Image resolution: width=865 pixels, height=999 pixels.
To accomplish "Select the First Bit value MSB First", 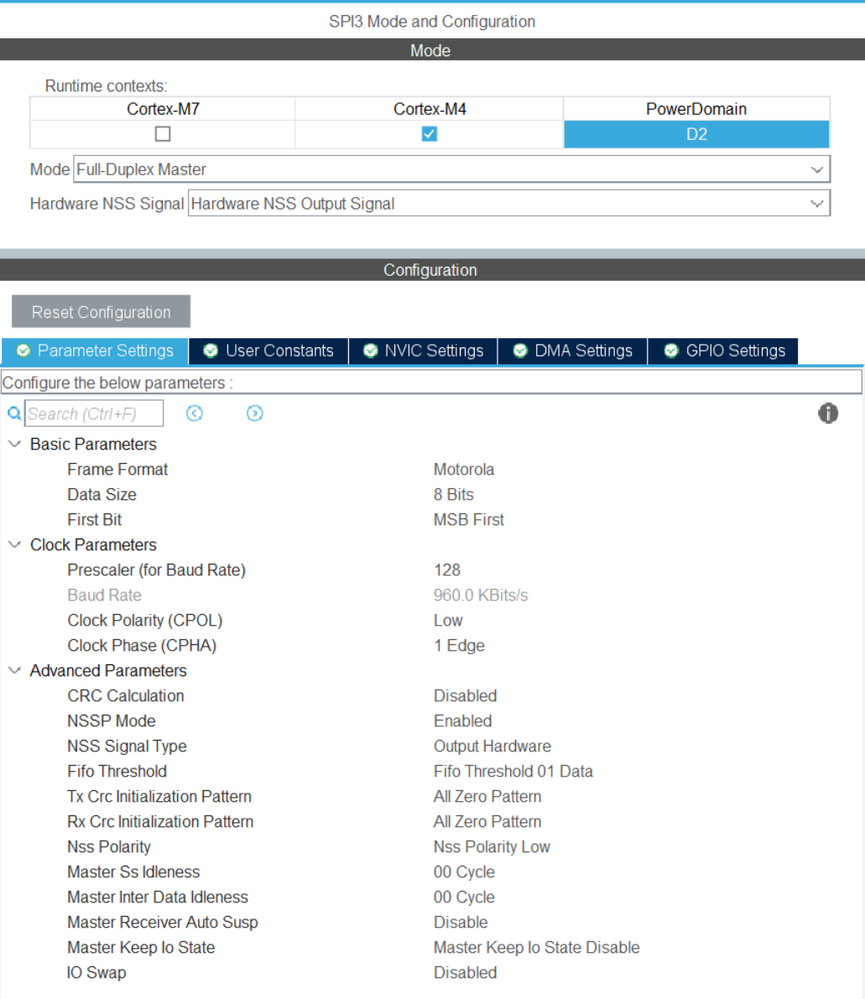I will [x=469, y=520].
